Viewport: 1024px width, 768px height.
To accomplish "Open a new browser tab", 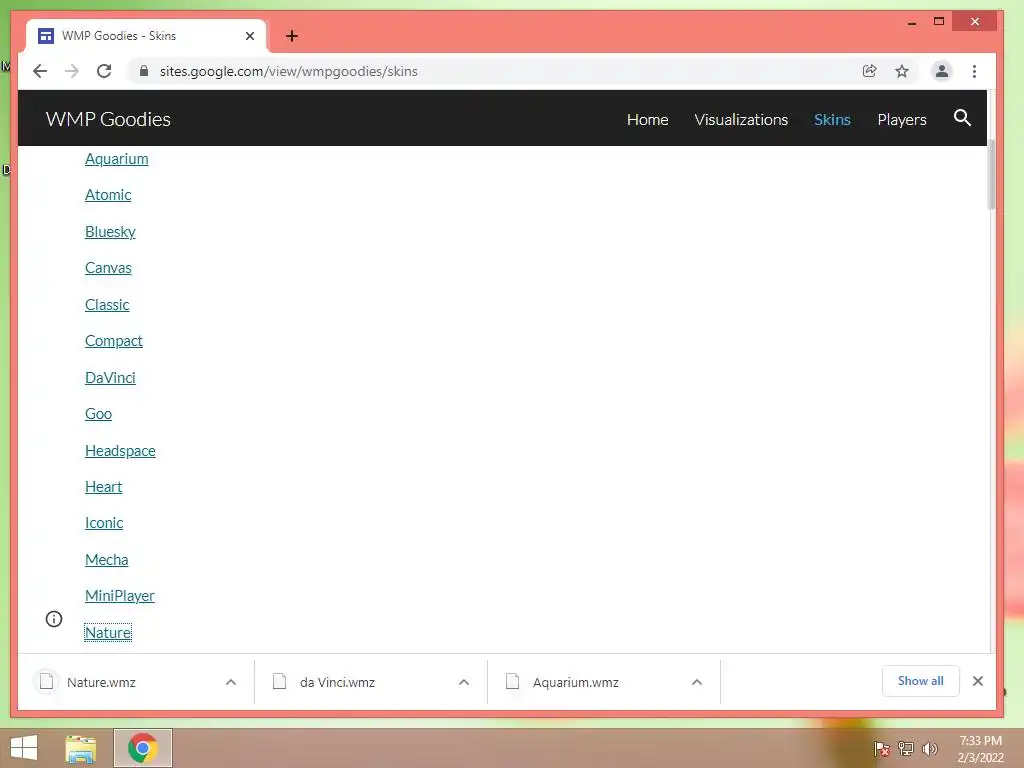I will pos(292,36).
